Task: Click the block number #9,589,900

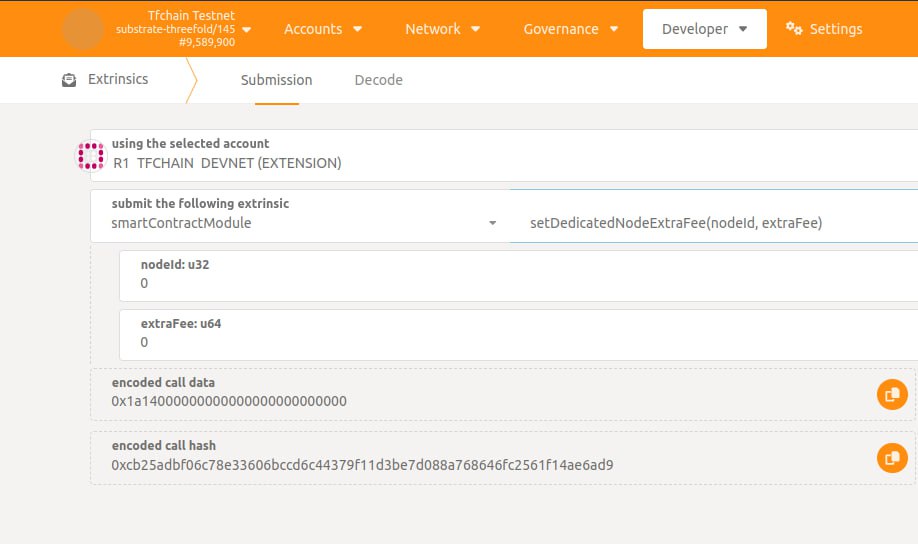Action: point(207,42)
